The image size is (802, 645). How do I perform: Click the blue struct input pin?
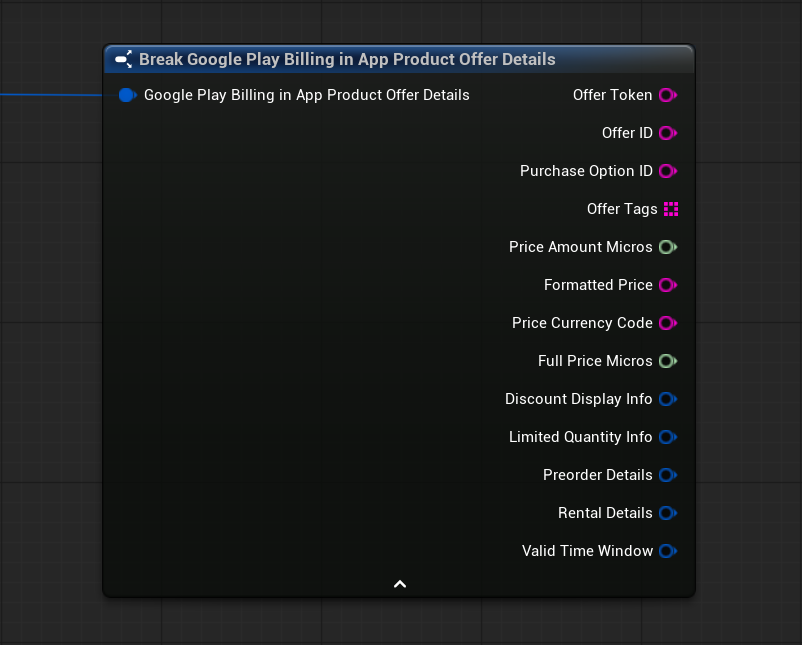[x=127, y=95]
